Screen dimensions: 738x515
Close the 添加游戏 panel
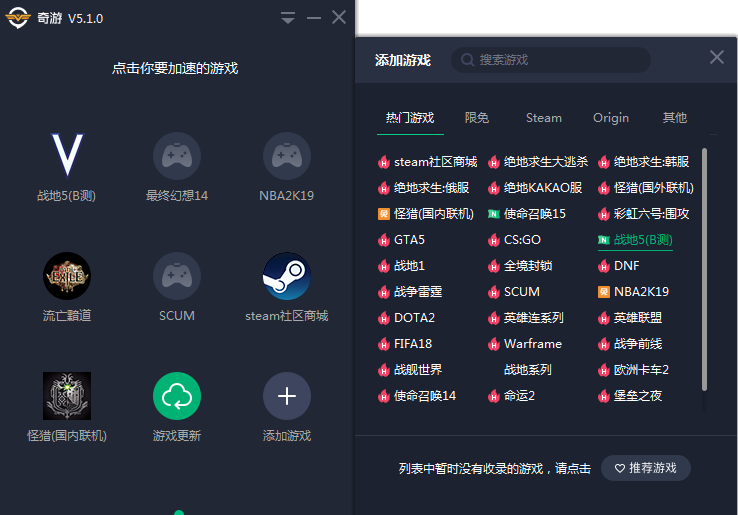coord(716,57)
